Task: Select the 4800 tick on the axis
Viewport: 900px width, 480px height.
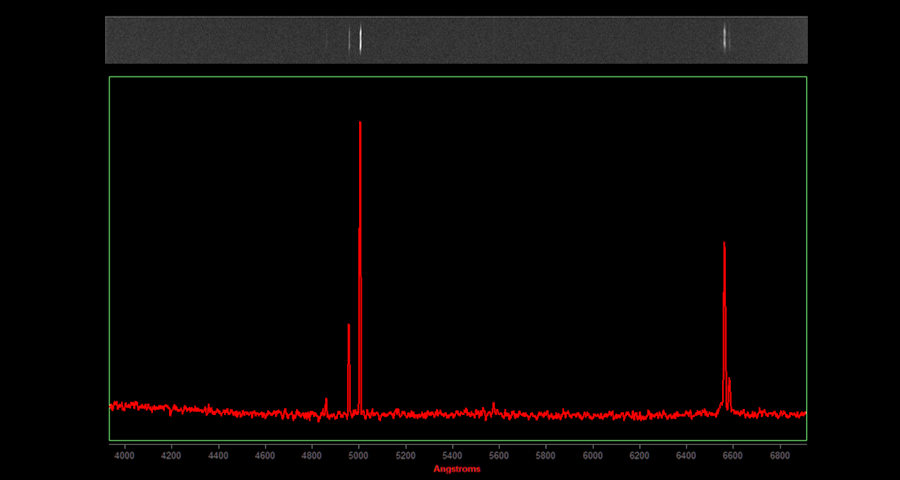Action: pos(312,456)
